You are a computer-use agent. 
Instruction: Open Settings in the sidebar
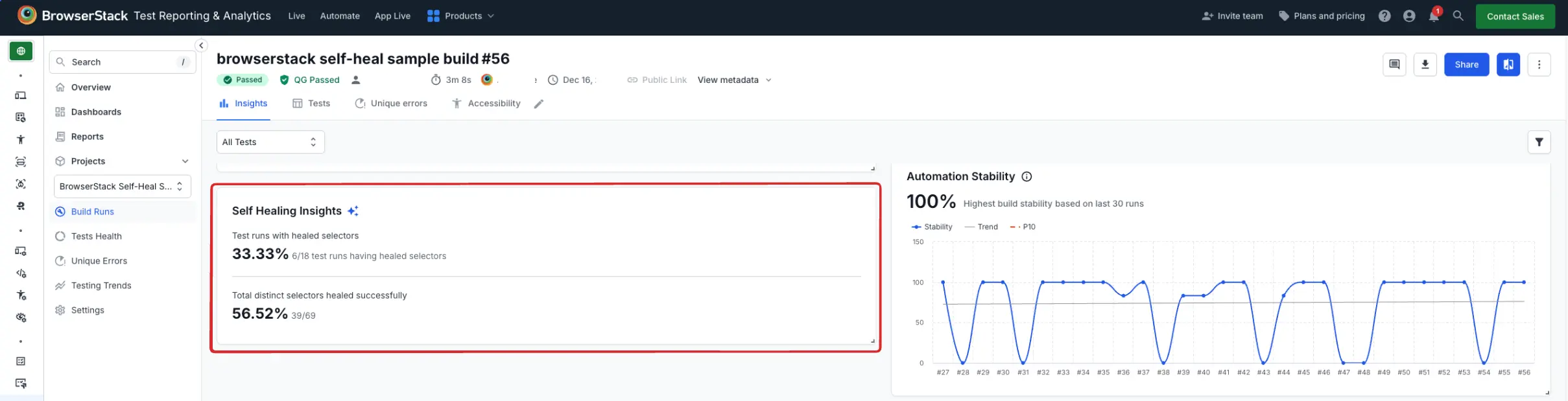coord(123,310)
